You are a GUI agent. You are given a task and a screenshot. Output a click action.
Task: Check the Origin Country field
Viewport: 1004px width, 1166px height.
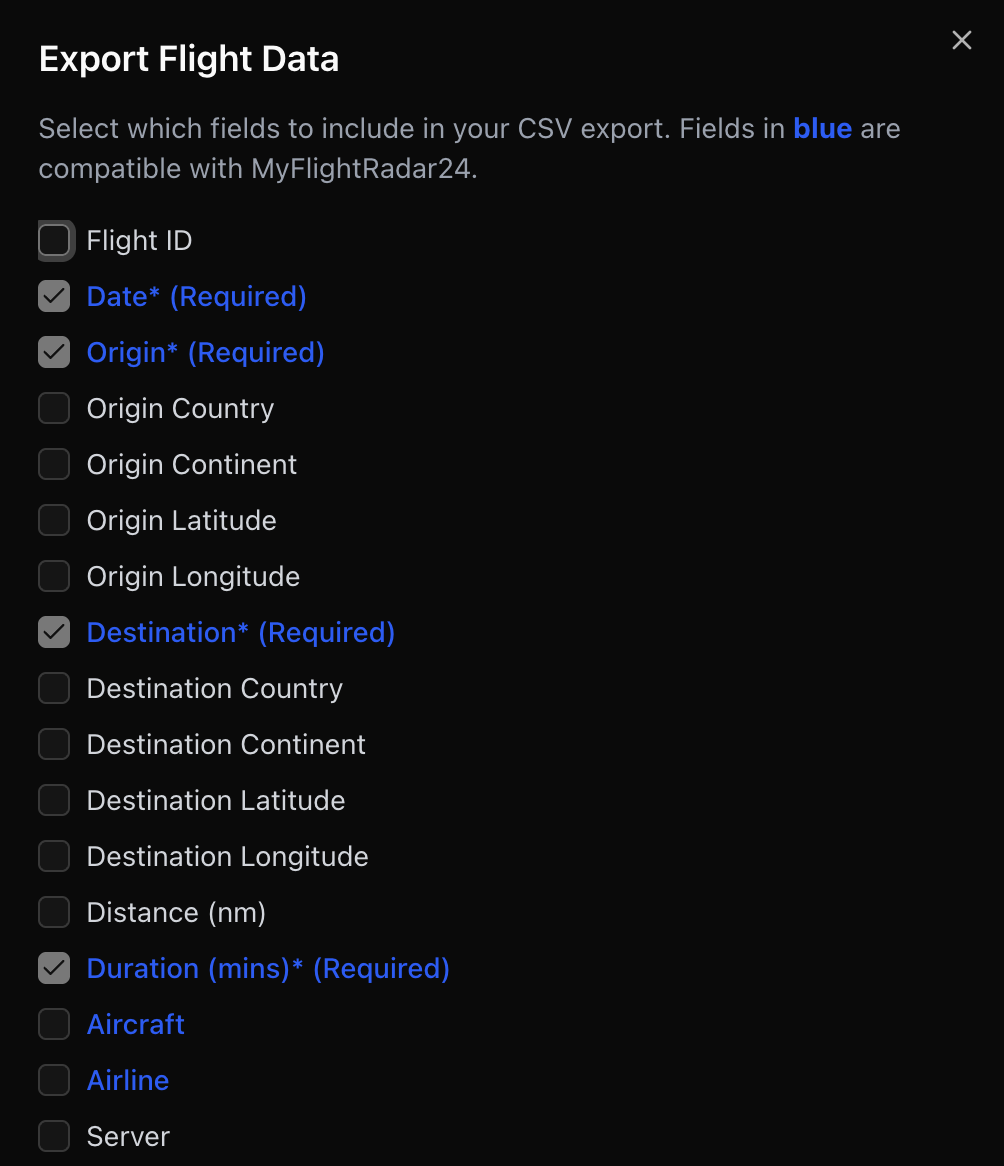click(54, 408)
